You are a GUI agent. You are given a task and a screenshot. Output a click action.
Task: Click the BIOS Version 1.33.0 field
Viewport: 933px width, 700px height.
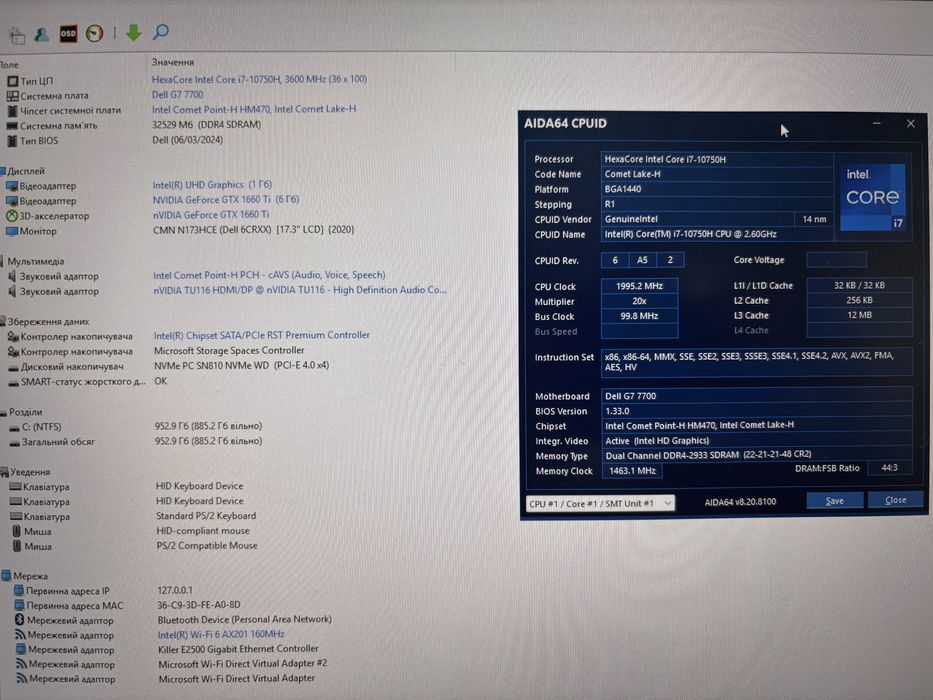tap(756, 411)
